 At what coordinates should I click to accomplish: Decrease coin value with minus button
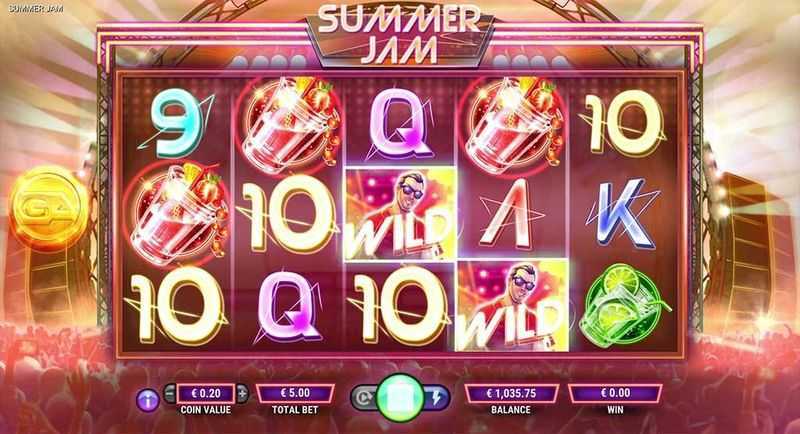pyautogui.click(x=170, y=394)
